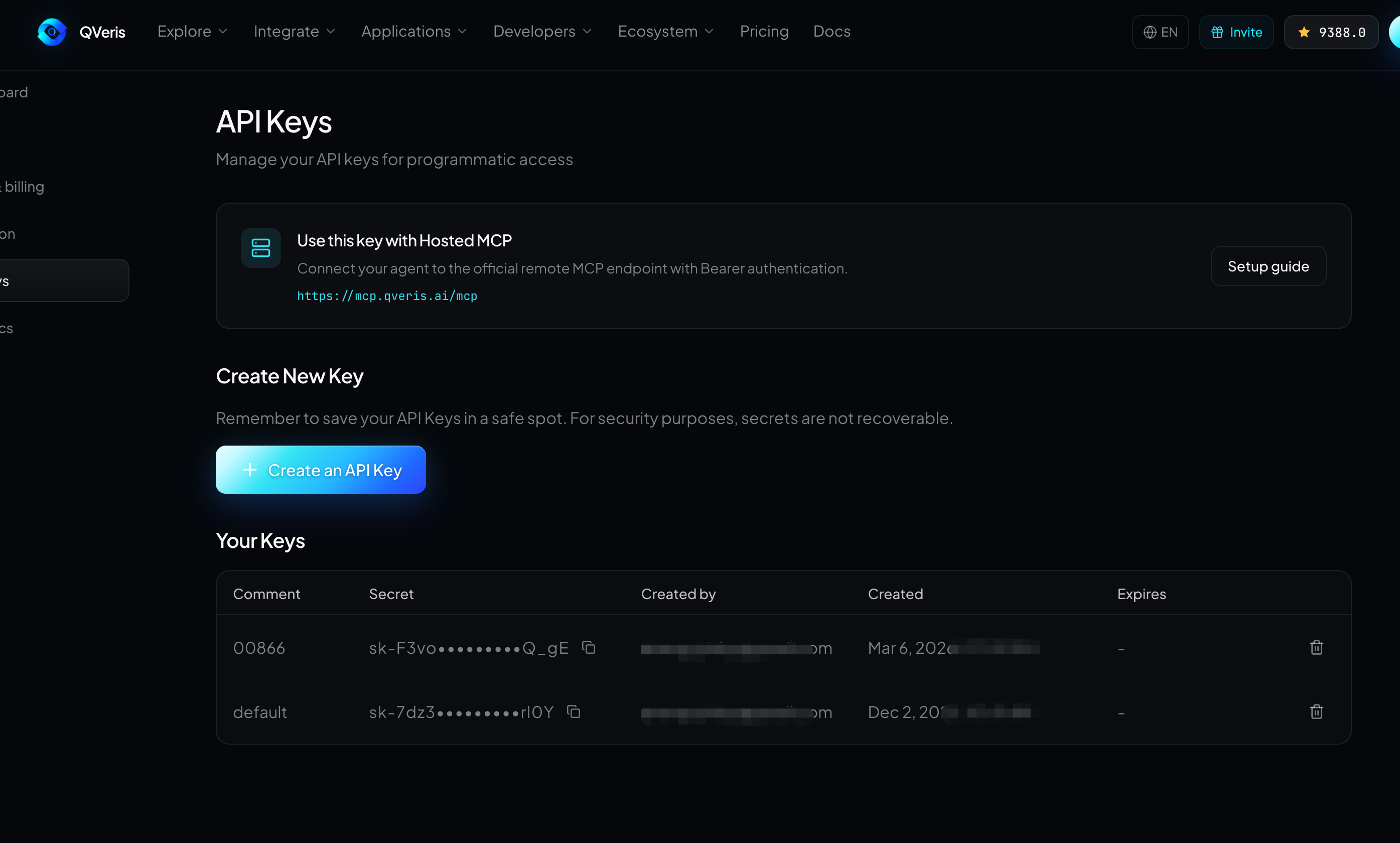Open the EN language selector
This screenshot has width=1400, height=843.
click(x=1160, y=33)
